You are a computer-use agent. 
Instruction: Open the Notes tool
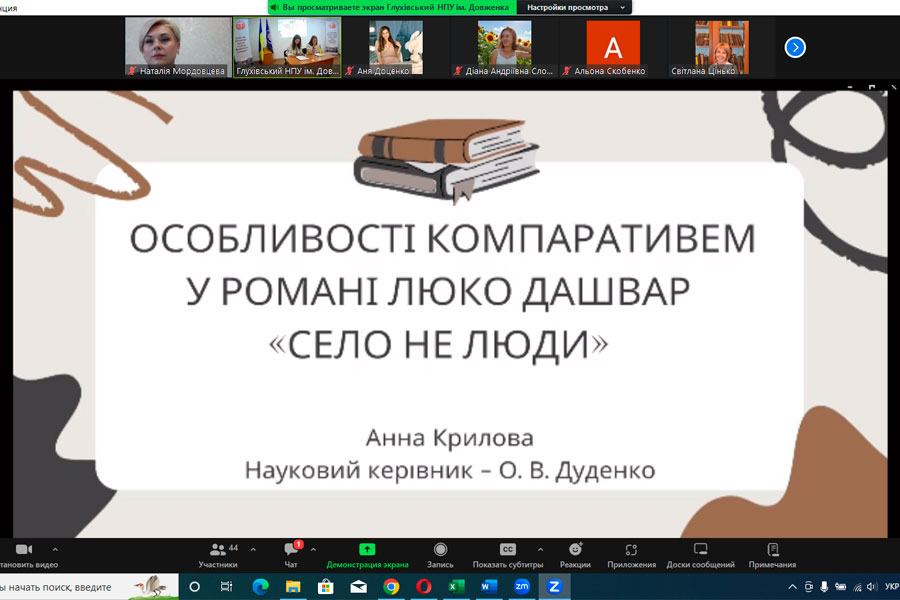772,555
